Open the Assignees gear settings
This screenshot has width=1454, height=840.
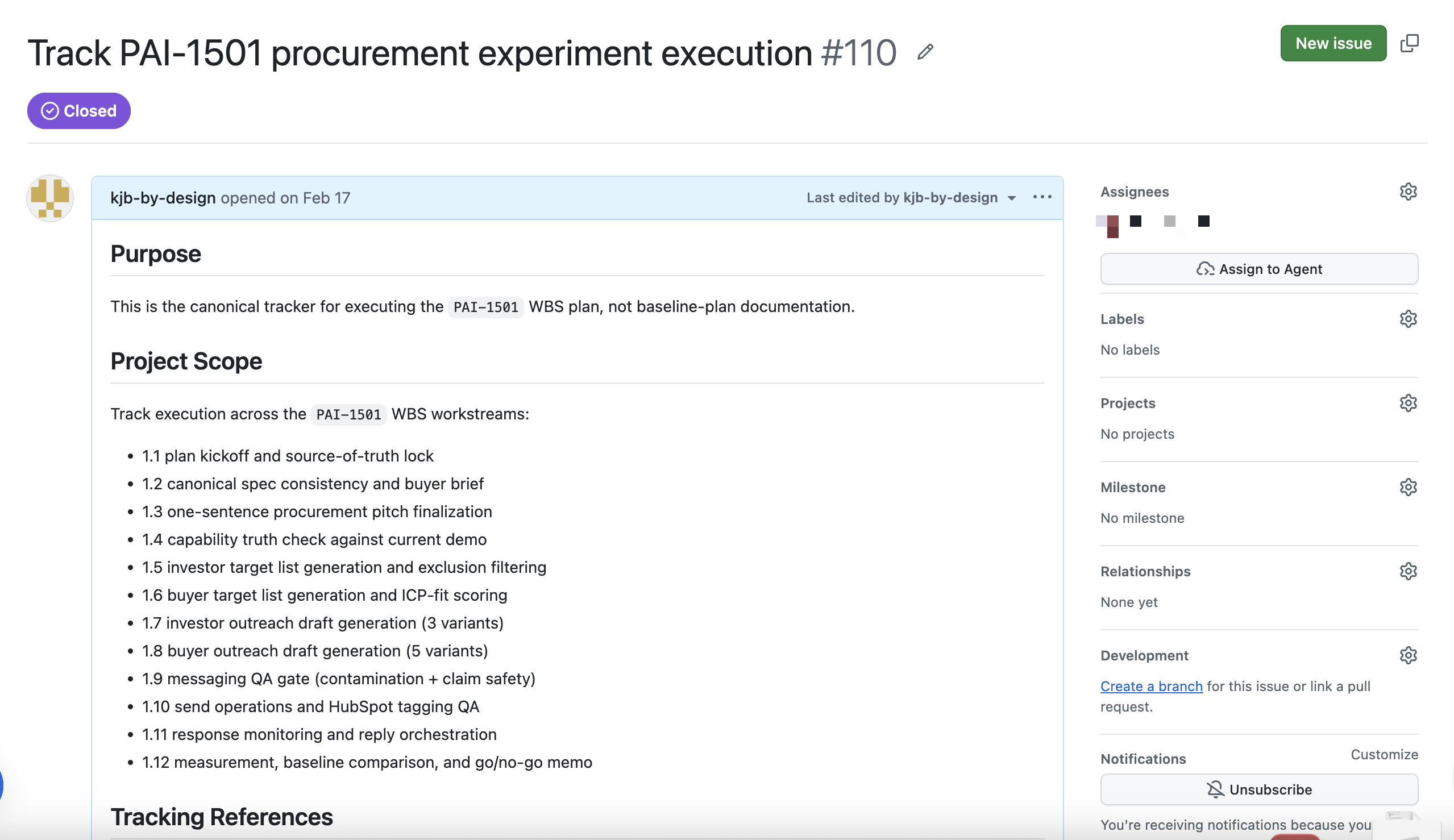point(1408,192)
